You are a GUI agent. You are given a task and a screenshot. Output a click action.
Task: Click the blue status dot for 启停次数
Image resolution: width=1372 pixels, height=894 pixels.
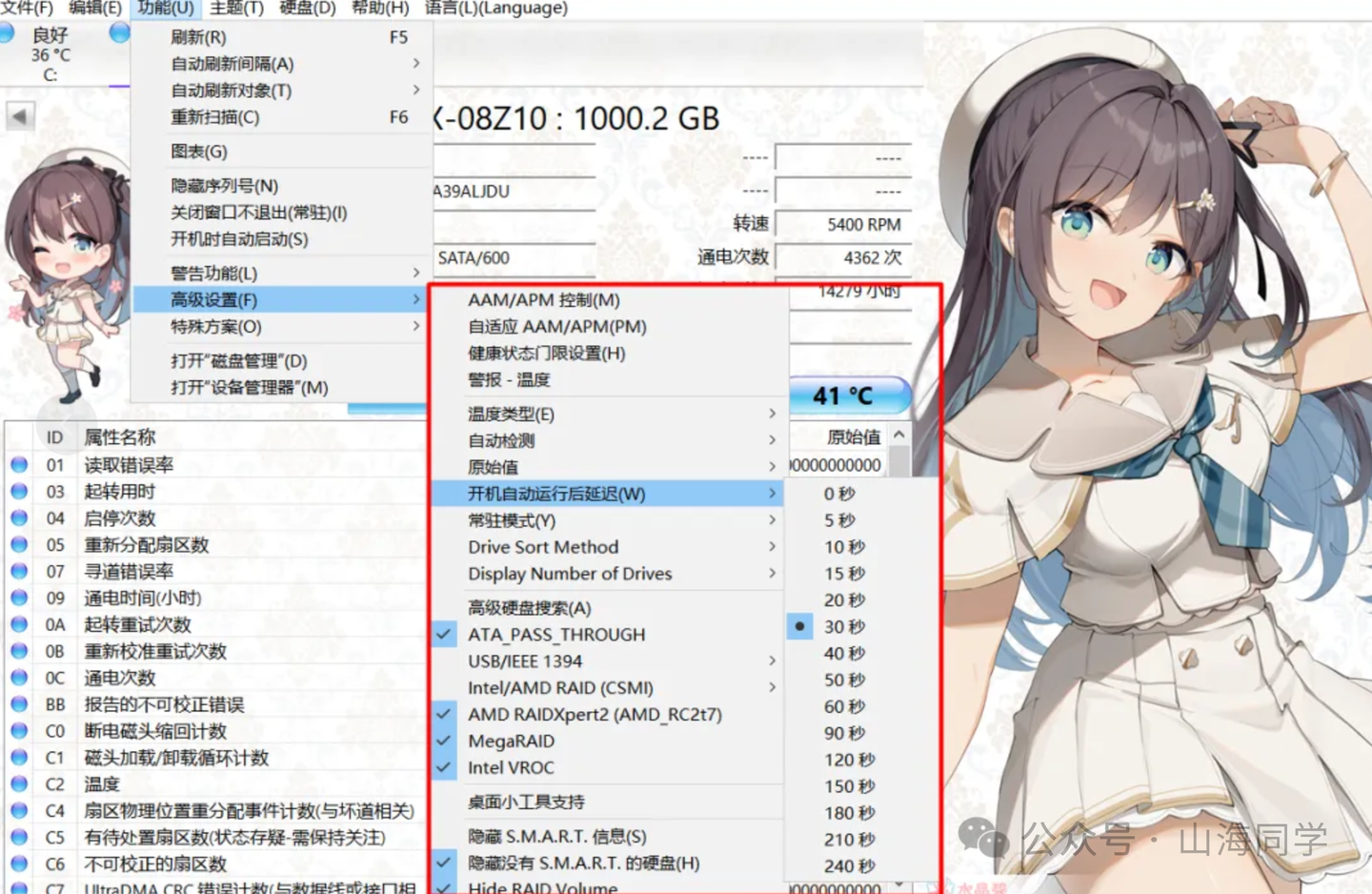pos(19,518)
